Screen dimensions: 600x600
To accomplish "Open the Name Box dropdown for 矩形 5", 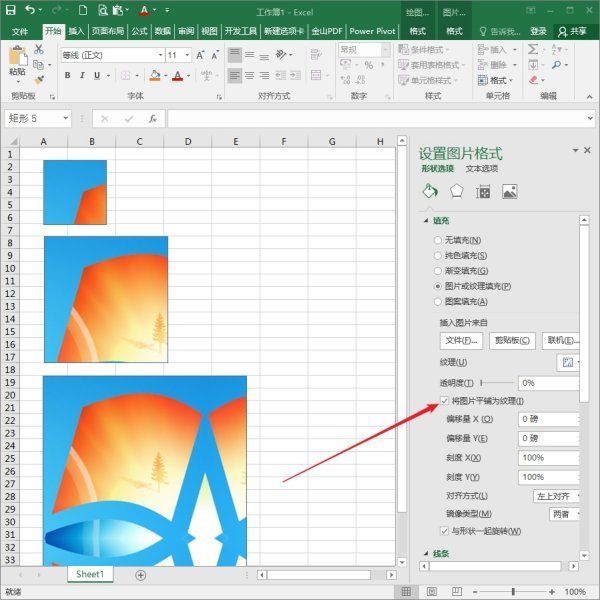I will [x=65, y=118].
